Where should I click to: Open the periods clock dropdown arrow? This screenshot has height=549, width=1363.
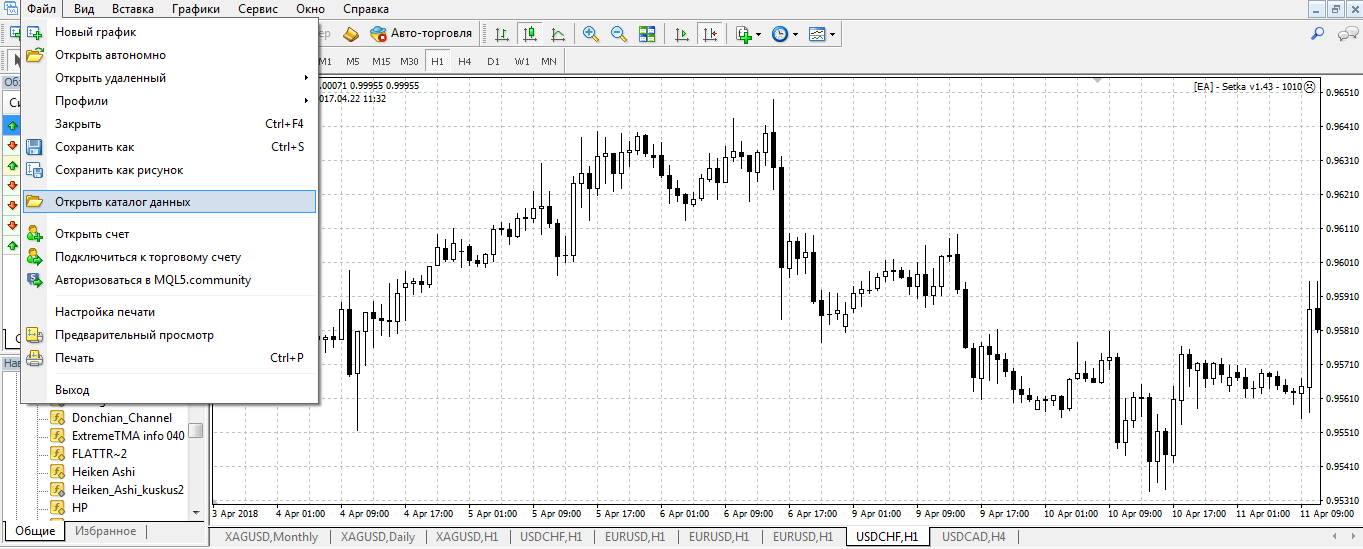796,34
